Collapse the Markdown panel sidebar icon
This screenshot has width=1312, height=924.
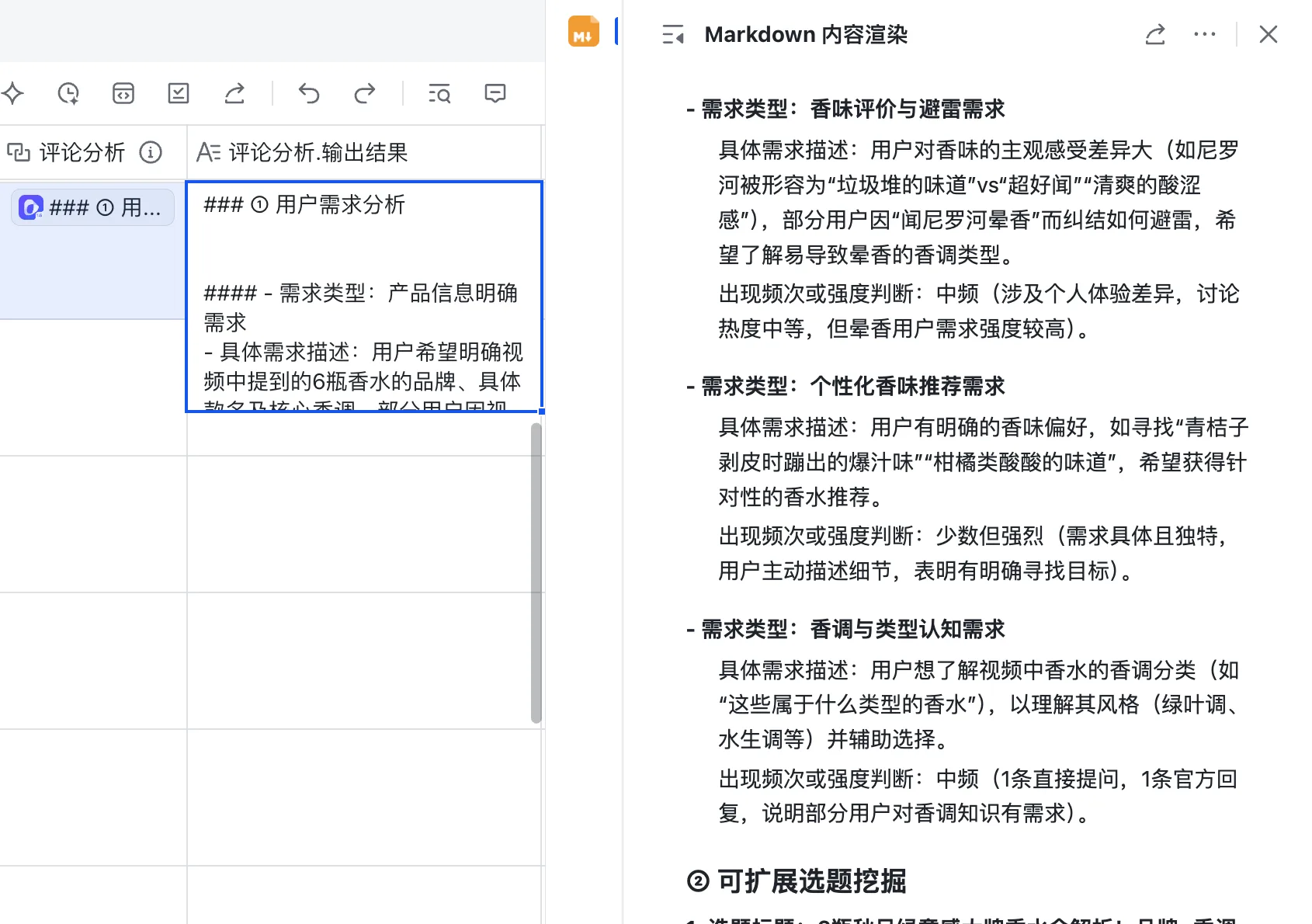click(673, 34)
